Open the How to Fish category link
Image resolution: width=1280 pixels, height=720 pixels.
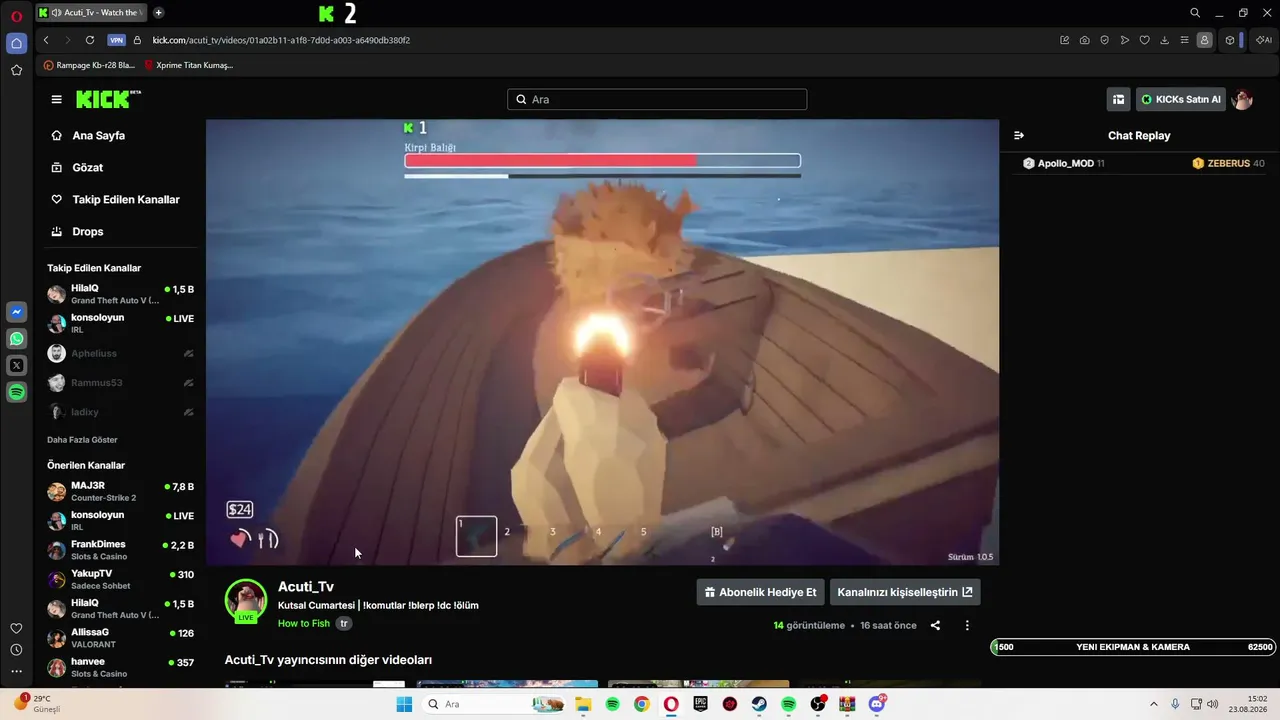pos(304,623)
